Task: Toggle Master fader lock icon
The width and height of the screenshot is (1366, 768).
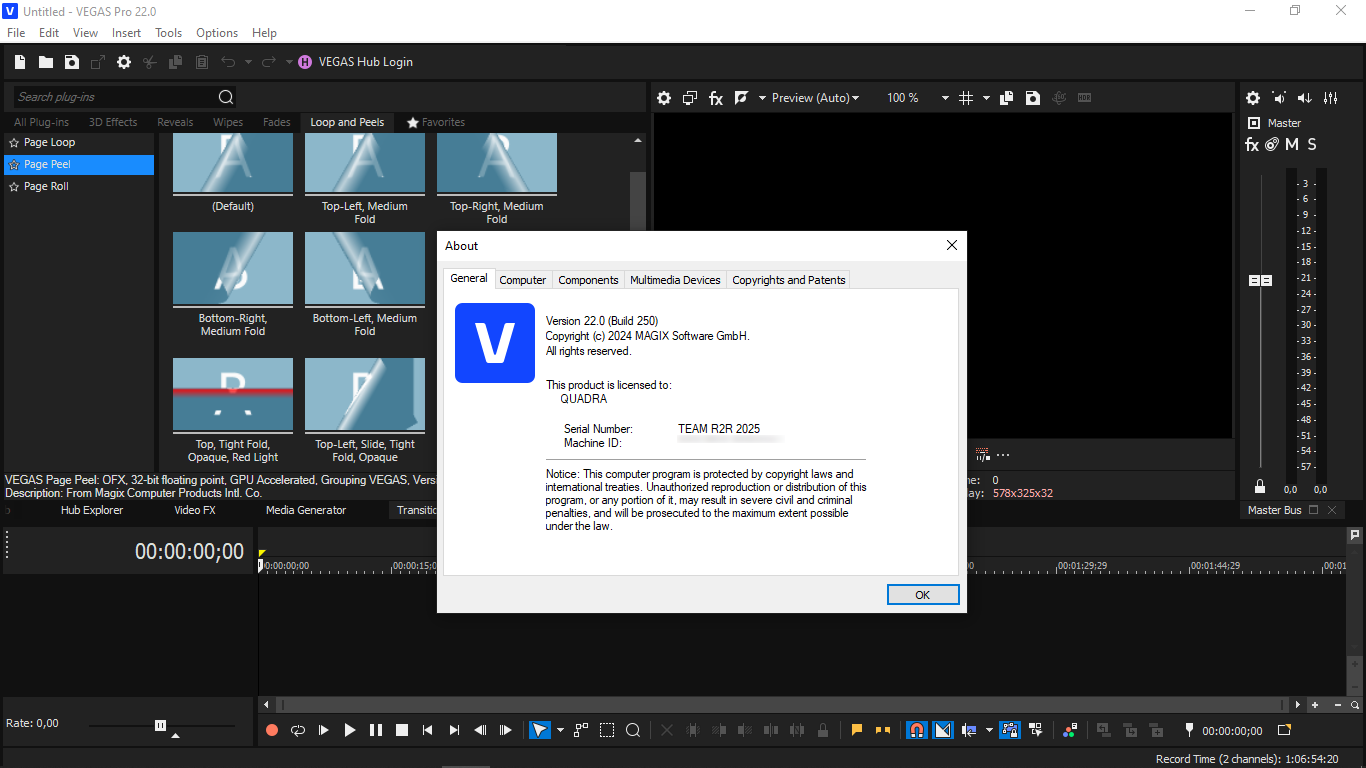Action: tap(1260, 487)
